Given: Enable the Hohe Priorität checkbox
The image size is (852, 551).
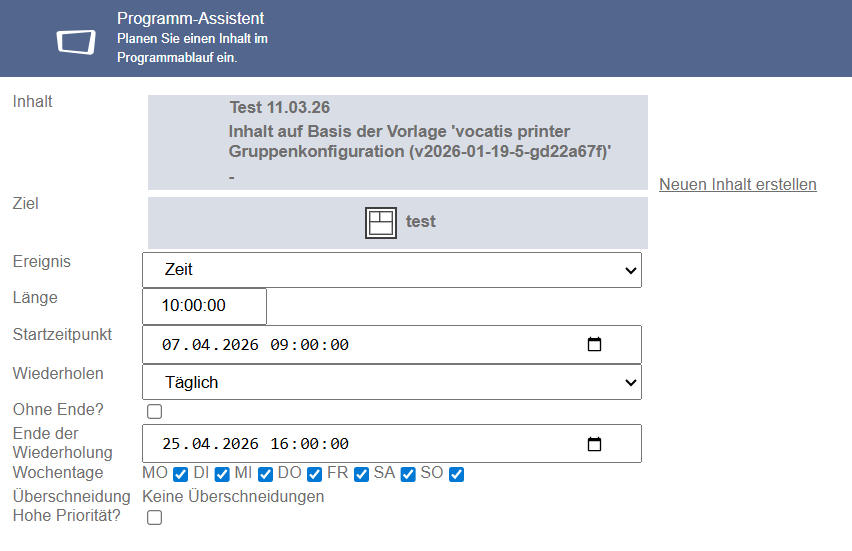Looking at the screenshot, I should (154, 517).
